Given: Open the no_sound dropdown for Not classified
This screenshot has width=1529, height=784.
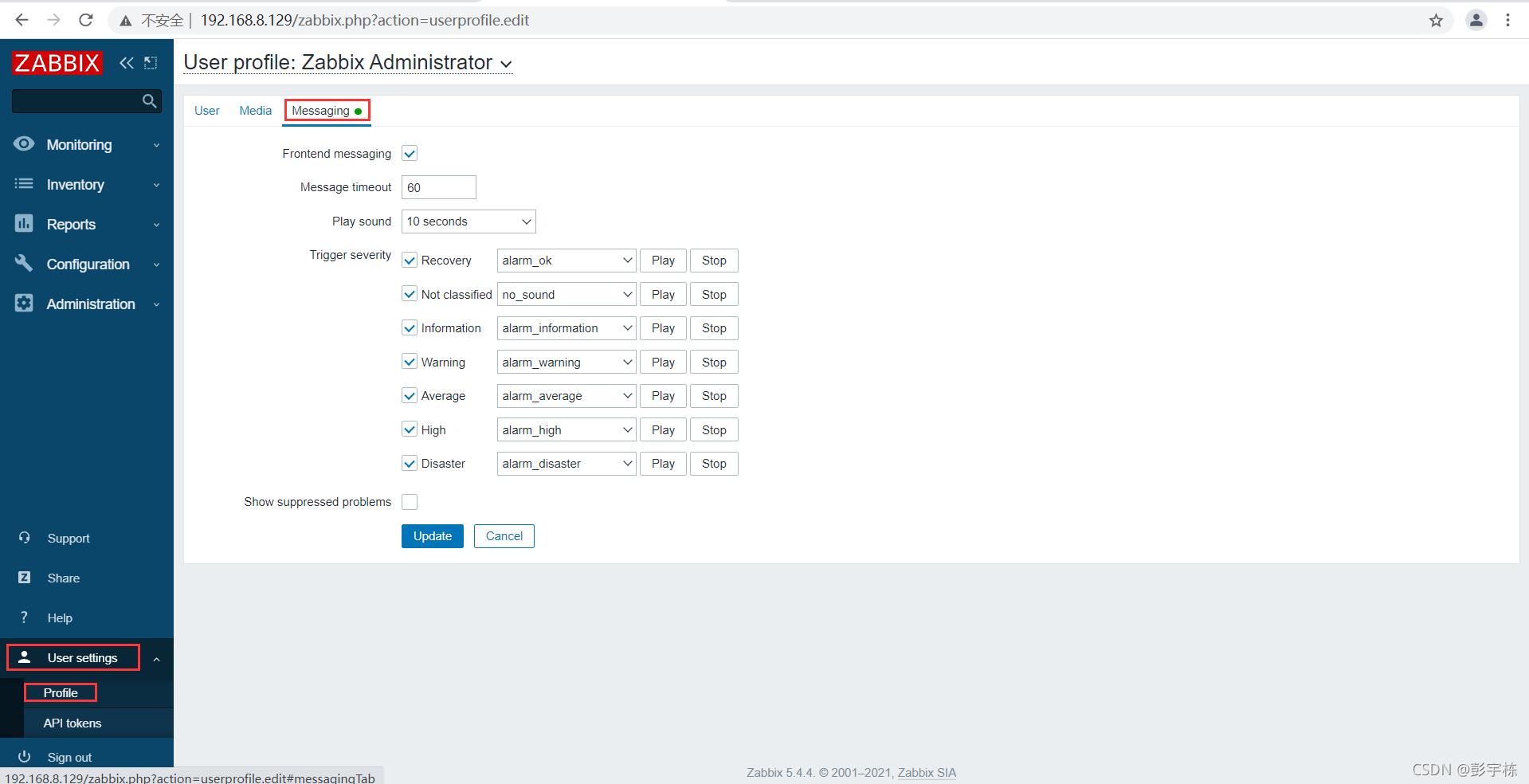Looking at the screenshot, I should pyautogui.click(x=567, y=295).
